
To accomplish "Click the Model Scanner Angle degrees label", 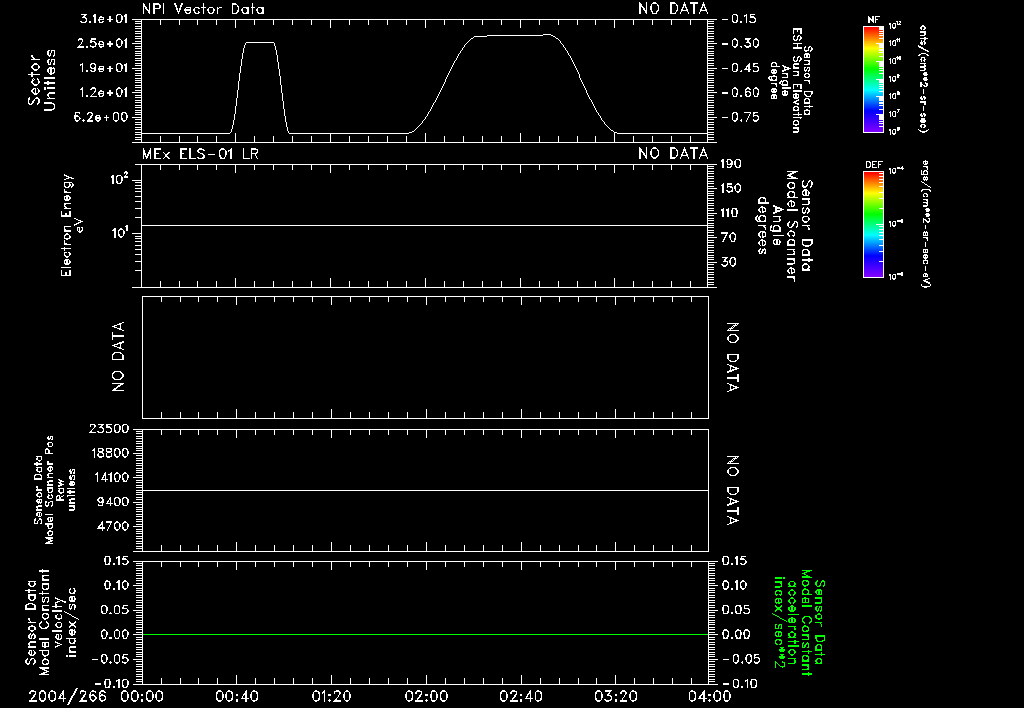I will click(784, 225).
